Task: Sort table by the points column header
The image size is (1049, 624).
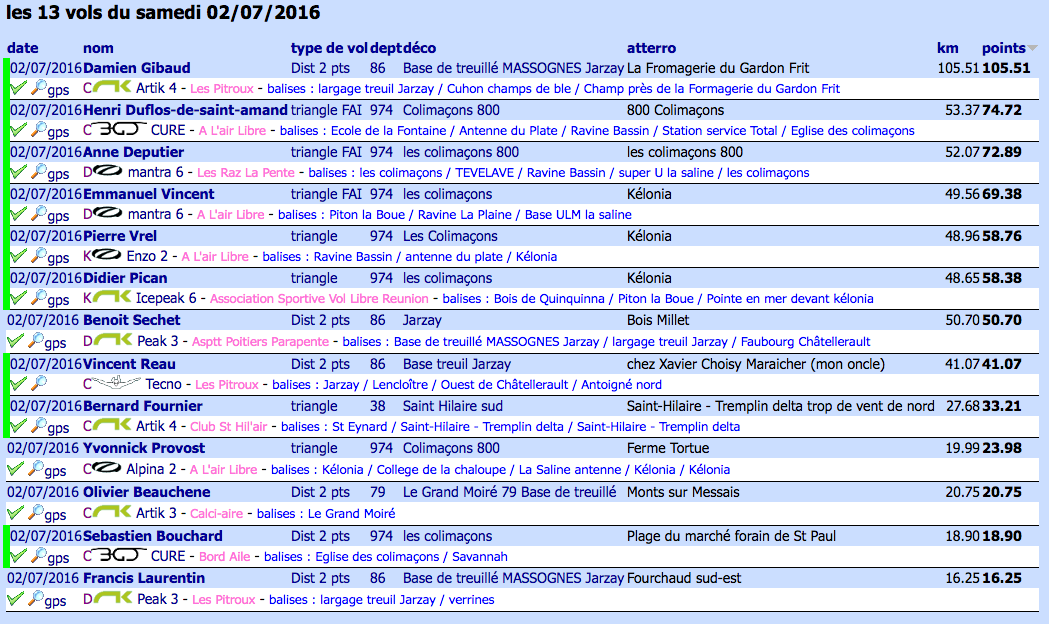Action: click(1004, 48)
